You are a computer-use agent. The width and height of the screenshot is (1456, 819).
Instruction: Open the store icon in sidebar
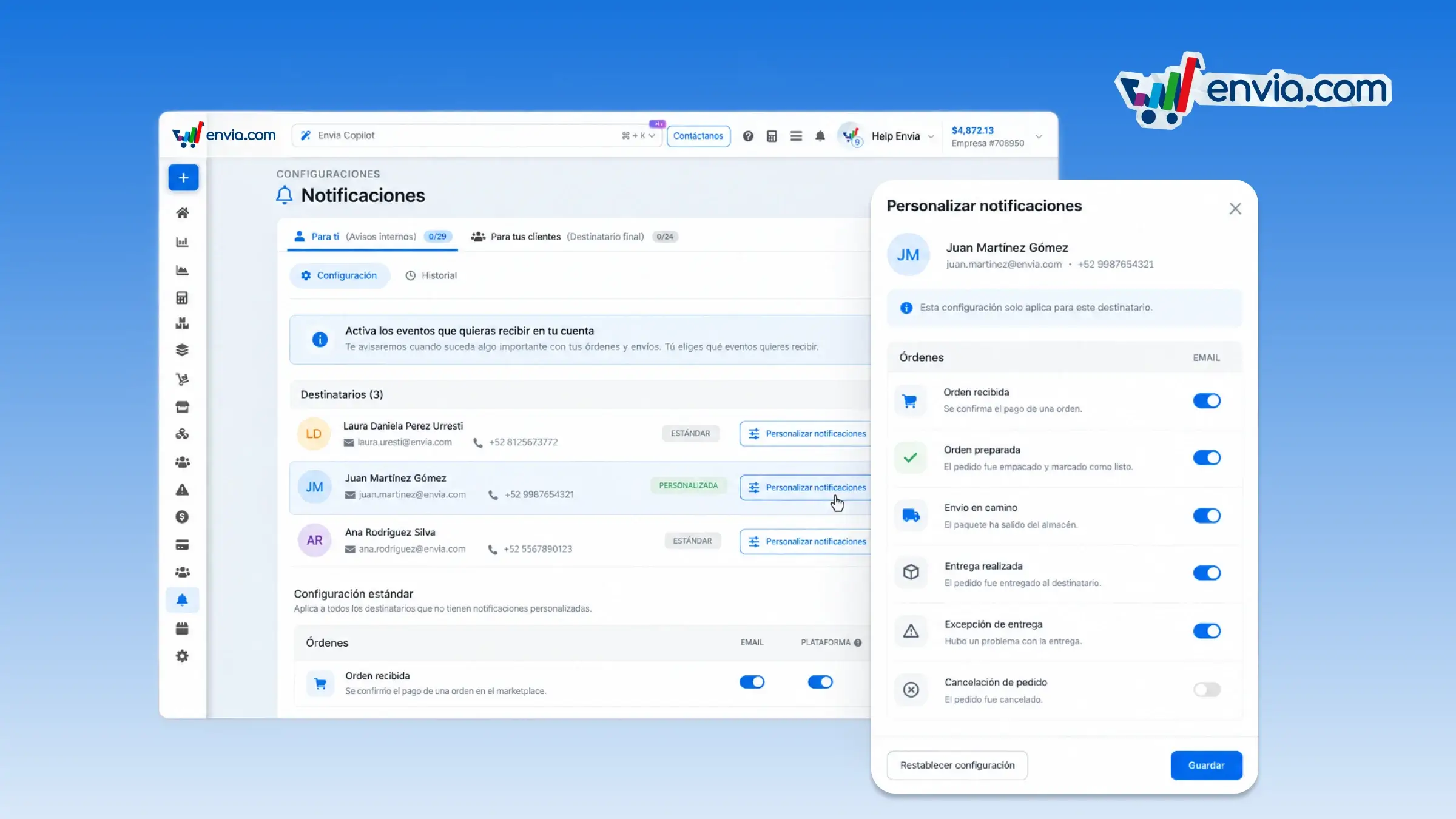182,406
